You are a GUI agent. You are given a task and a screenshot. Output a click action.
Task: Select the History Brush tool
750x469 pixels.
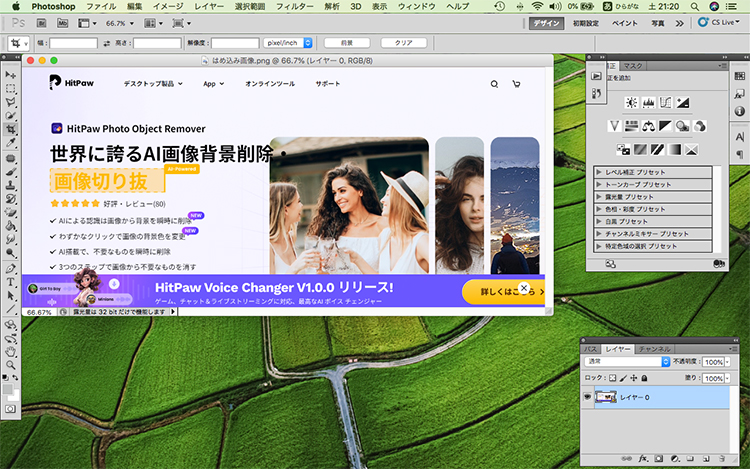(x=11, y=199)
